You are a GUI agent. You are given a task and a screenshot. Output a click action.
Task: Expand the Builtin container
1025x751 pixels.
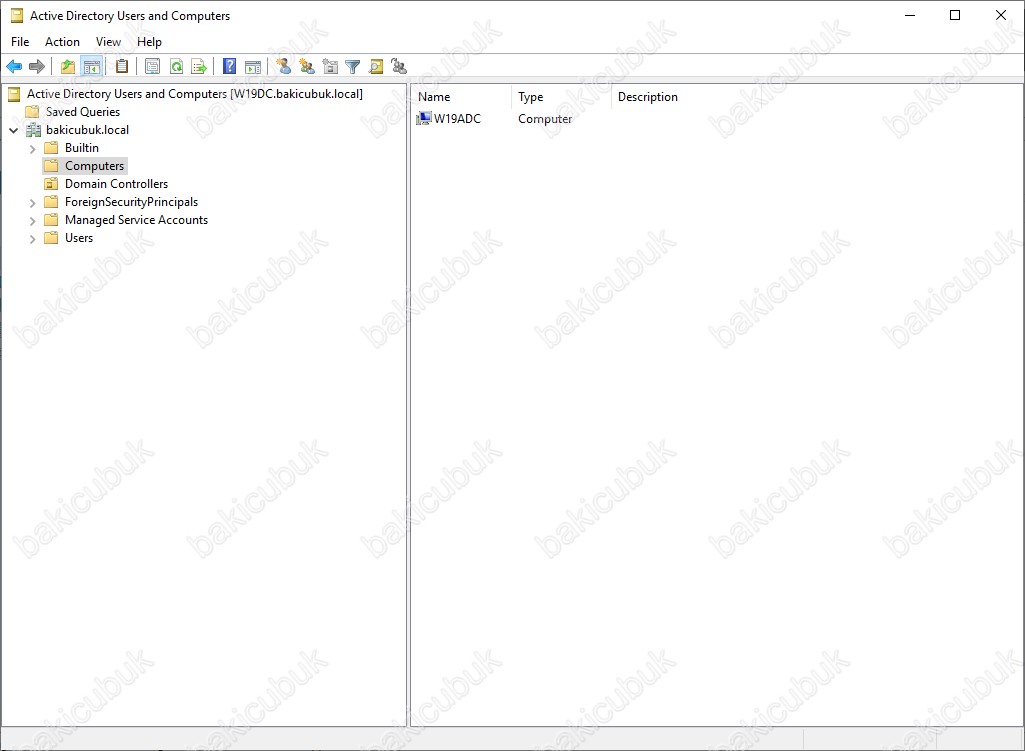pos(33,148)
